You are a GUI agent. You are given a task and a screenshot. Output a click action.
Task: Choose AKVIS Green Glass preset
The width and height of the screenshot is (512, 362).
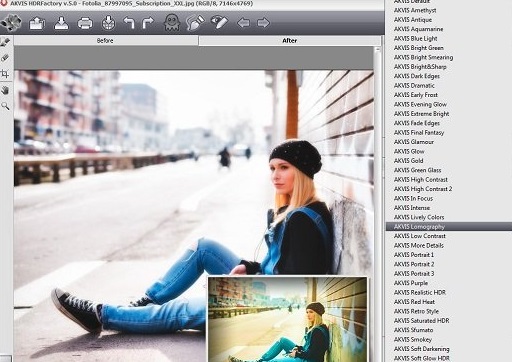(x=417, y=170)
